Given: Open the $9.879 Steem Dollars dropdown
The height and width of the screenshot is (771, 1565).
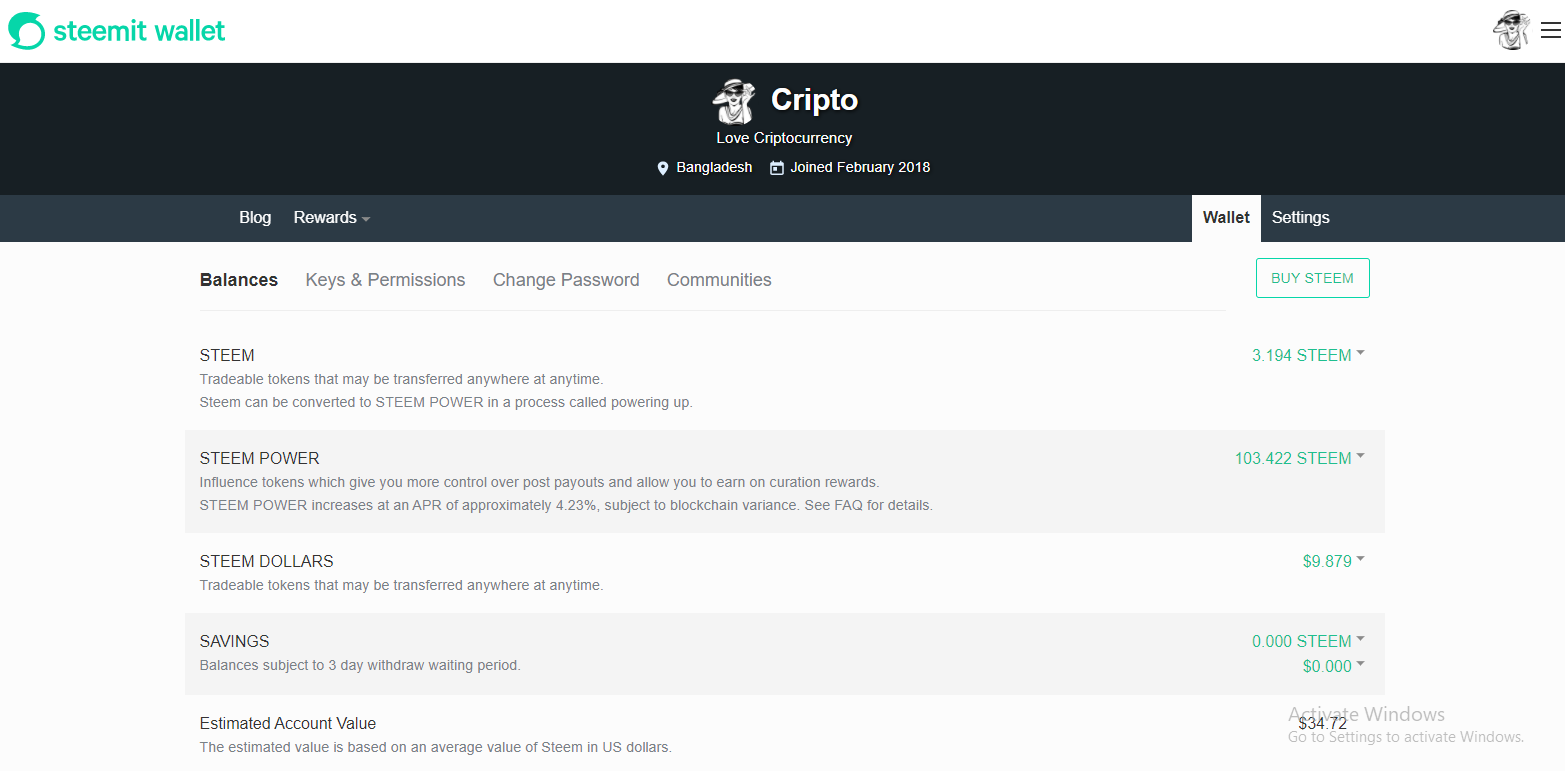Looking at the screenshot, I should (1334, 561).
